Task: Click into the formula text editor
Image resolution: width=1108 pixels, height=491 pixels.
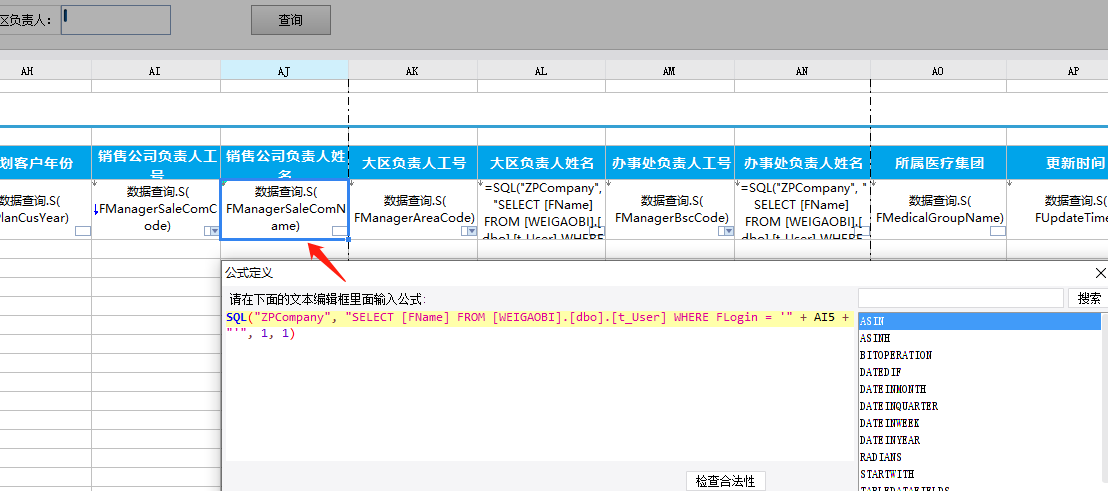Action: (538, 385)
